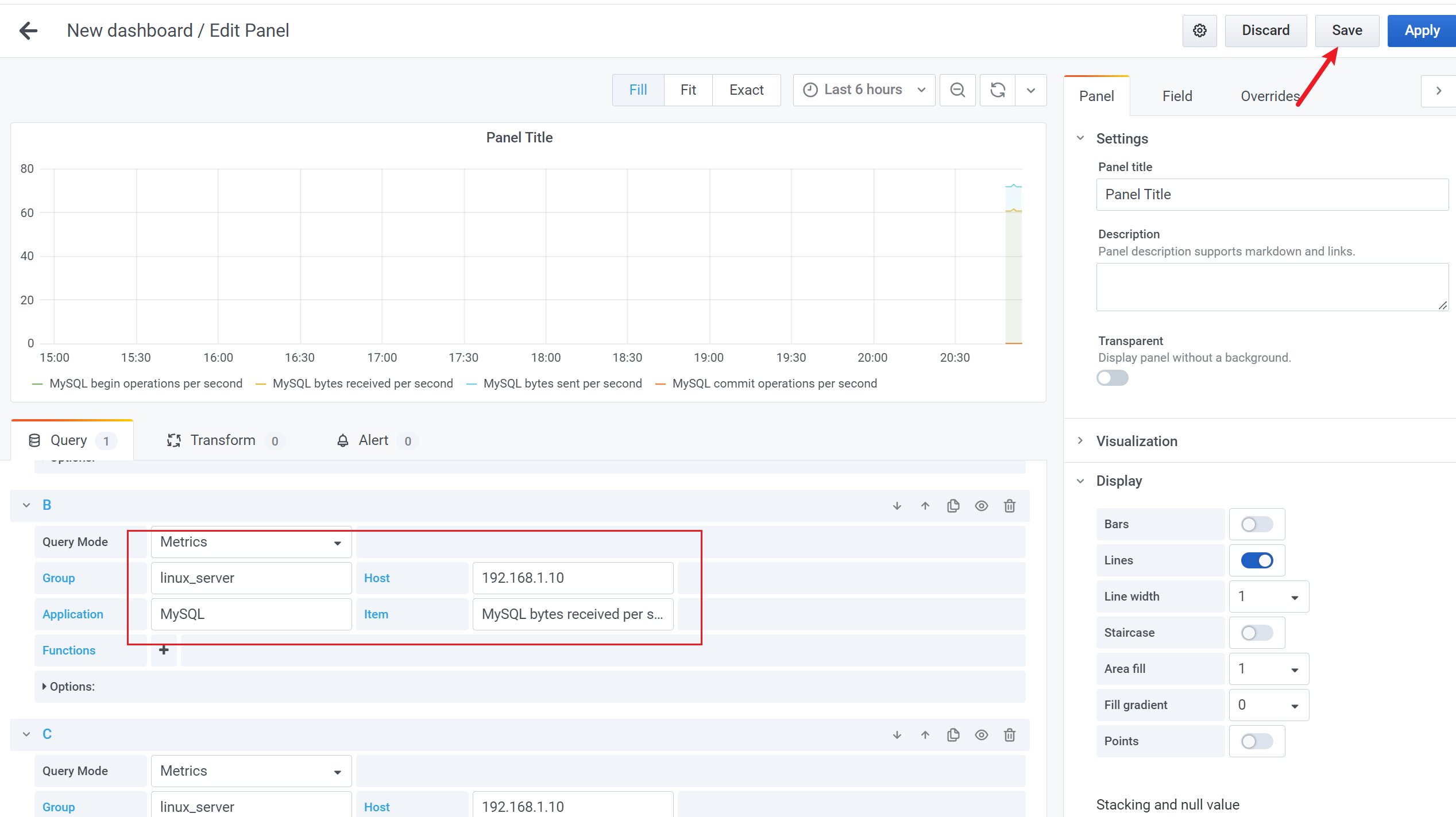Click the Transform tab icon
The height and width of the screenshot is (817, 1456).
tap(174, 440)
